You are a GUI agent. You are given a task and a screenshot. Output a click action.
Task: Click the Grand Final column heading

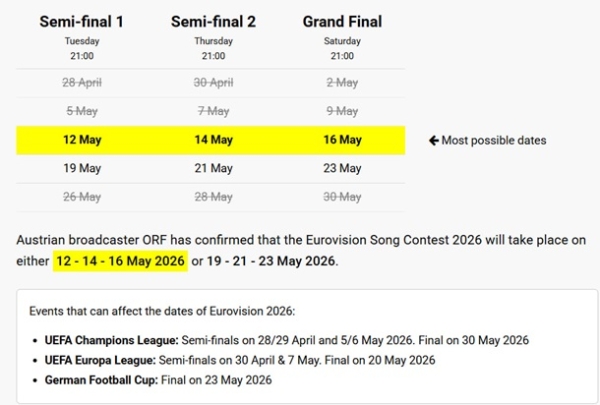[x=343, y=20]
